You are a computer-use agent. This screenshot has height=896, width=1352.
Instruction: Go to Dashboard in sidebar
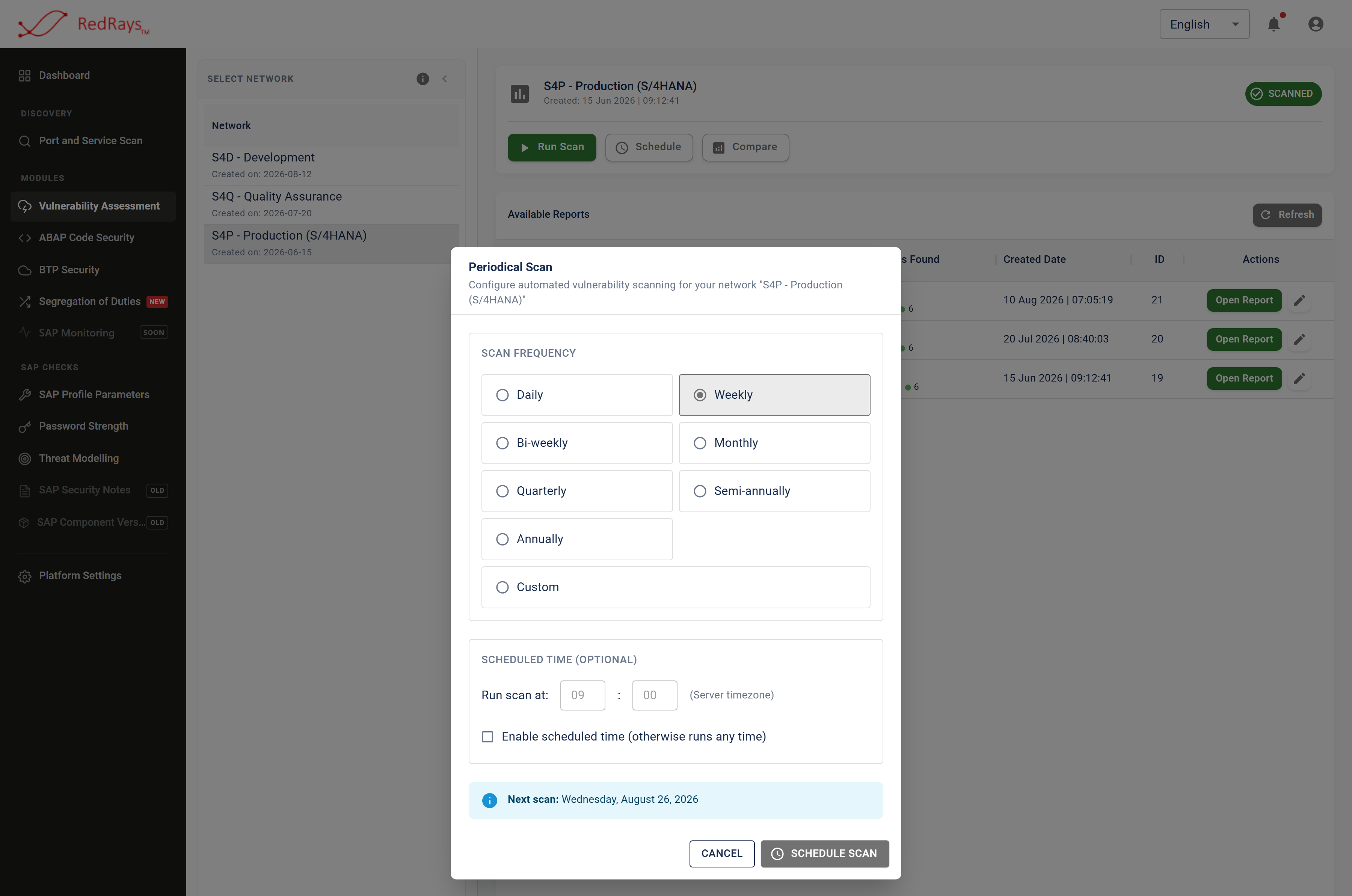point(93,75)
